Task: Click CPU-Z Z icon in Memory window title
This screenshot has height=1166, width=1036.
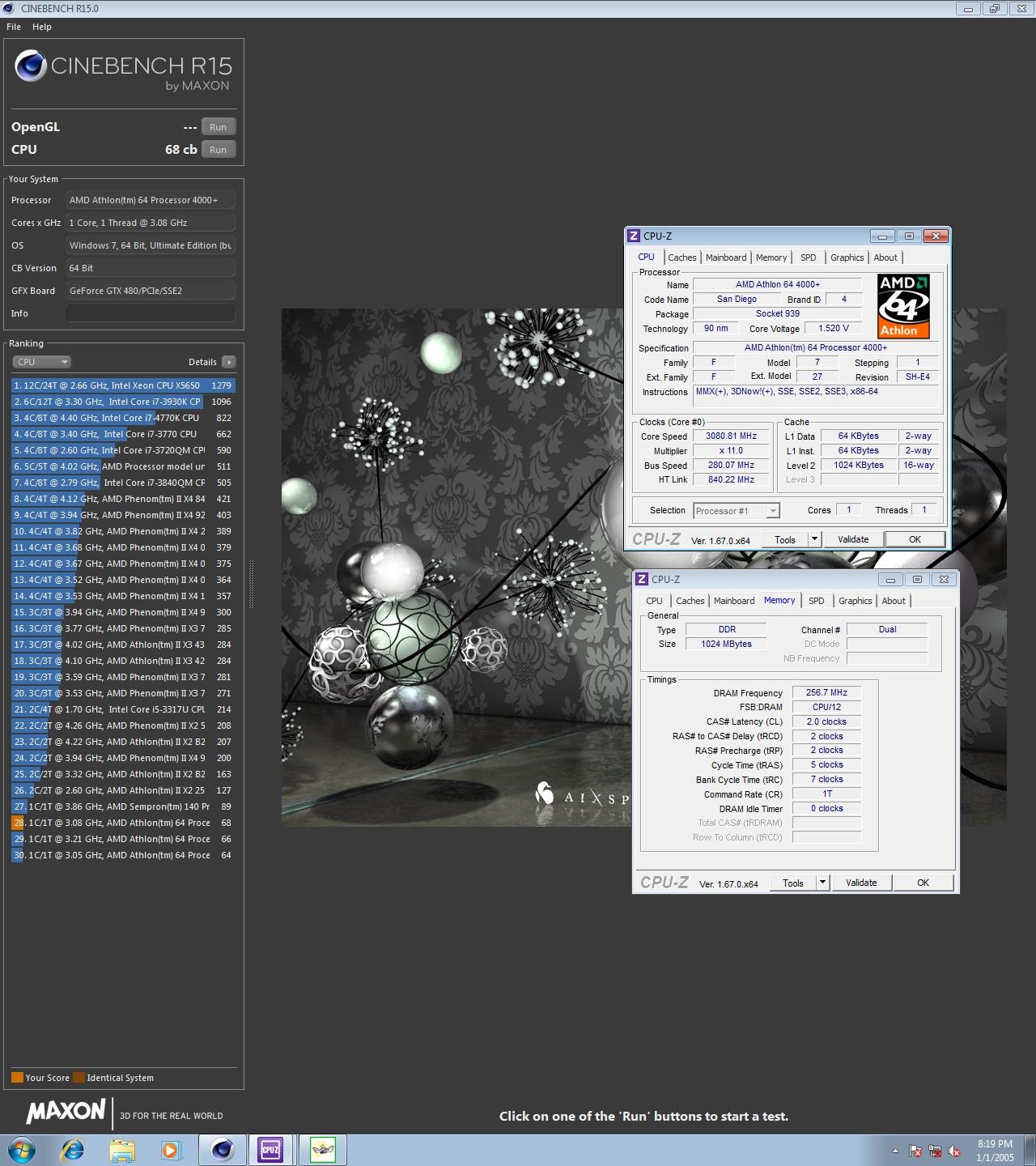Action: tap(641, 579)
